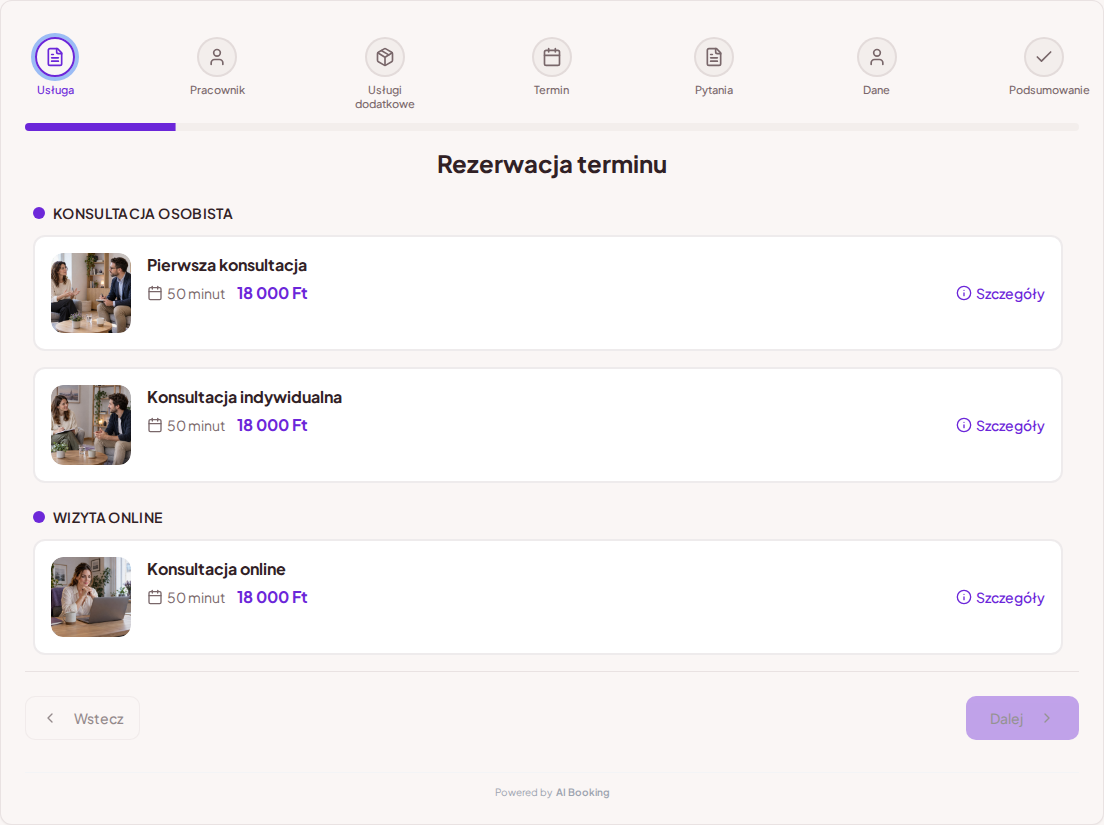Open the AI Booking link in footer
The width and height of the screenshot is (1104, 825).
(x=582, y=792)
